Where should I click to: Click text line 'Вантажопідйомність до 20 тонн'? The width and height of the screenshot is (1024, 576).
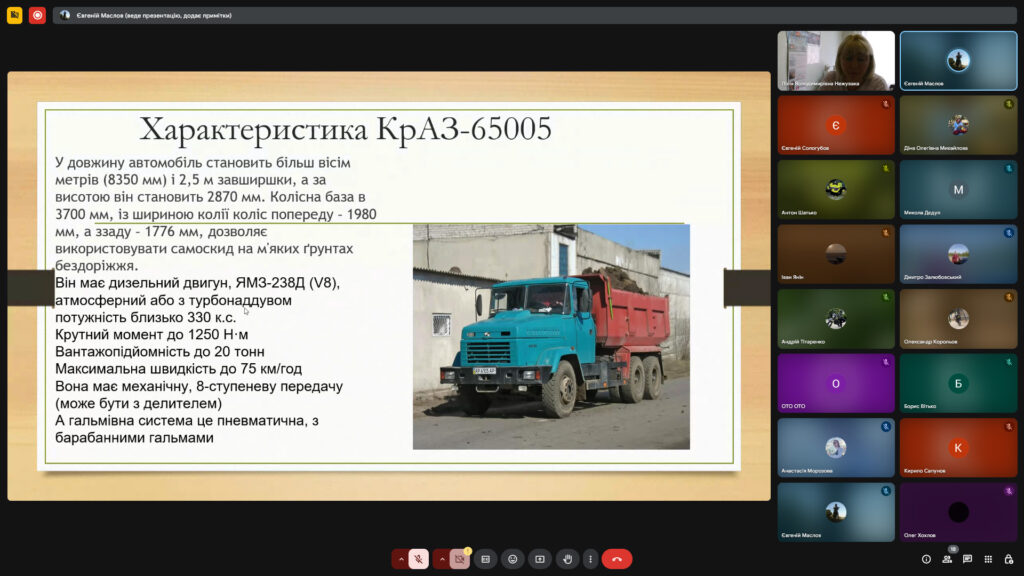[x=160, y=351]
